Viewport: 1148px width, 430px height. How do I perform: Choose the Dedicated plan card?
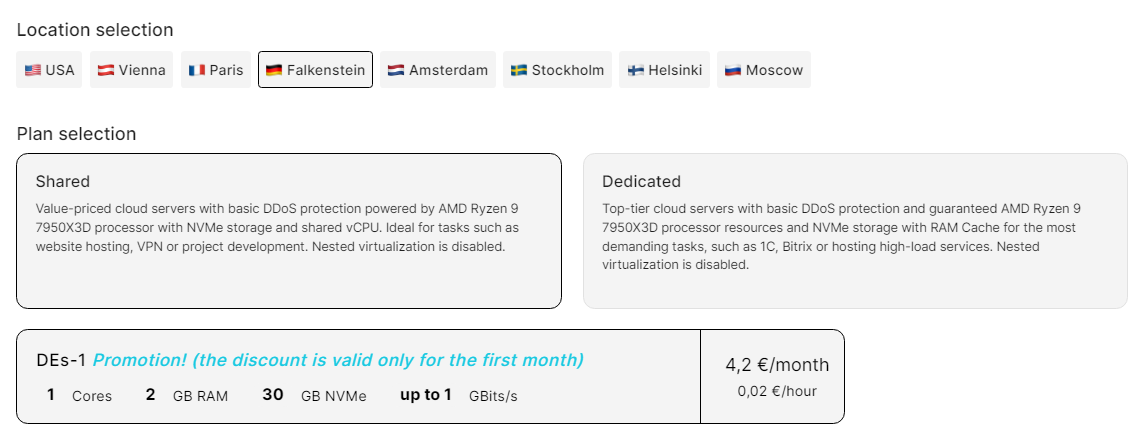[855, 230]
